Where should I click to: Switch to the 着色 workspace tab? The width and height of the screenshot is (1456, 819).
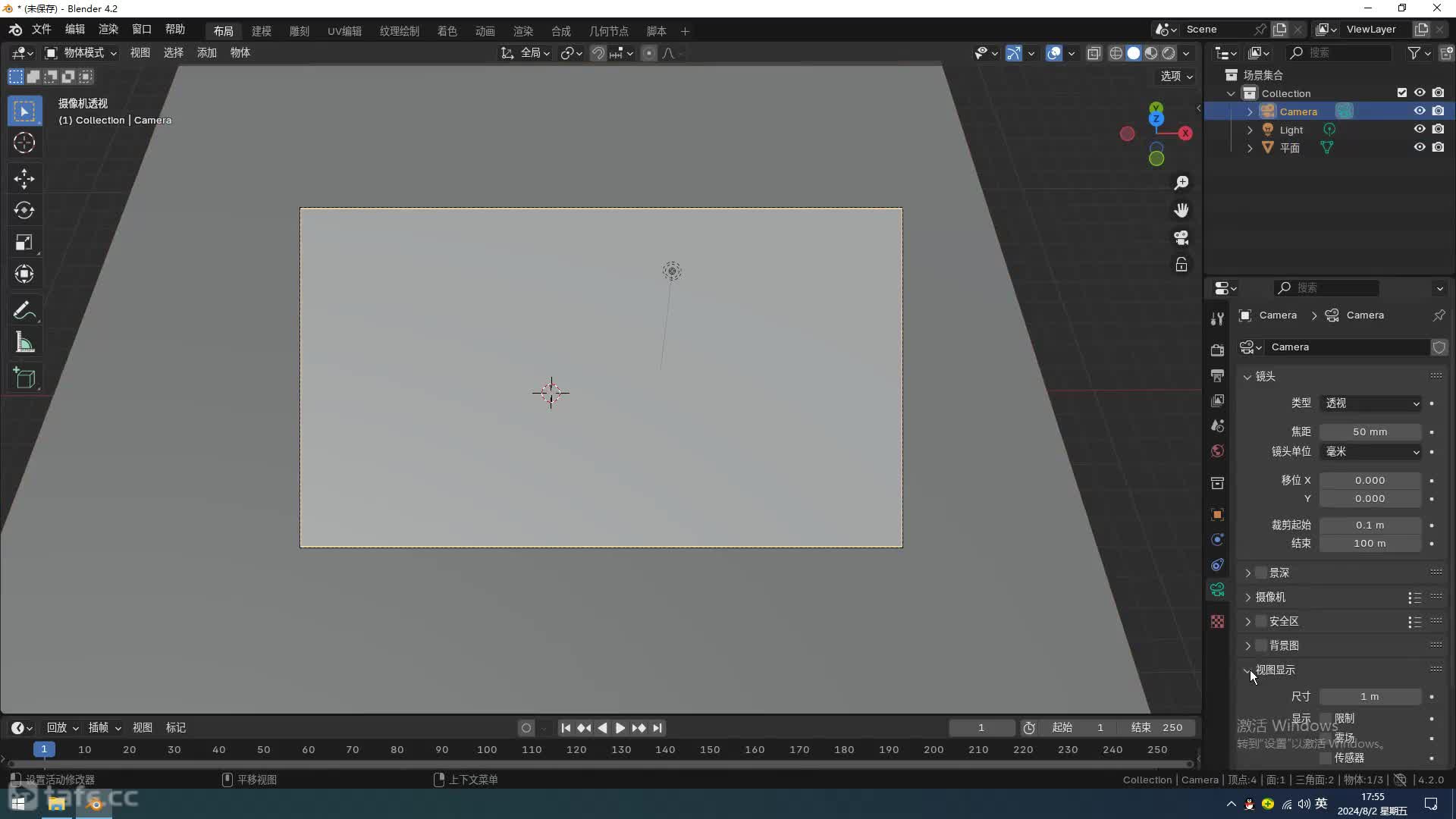(447, 31)
